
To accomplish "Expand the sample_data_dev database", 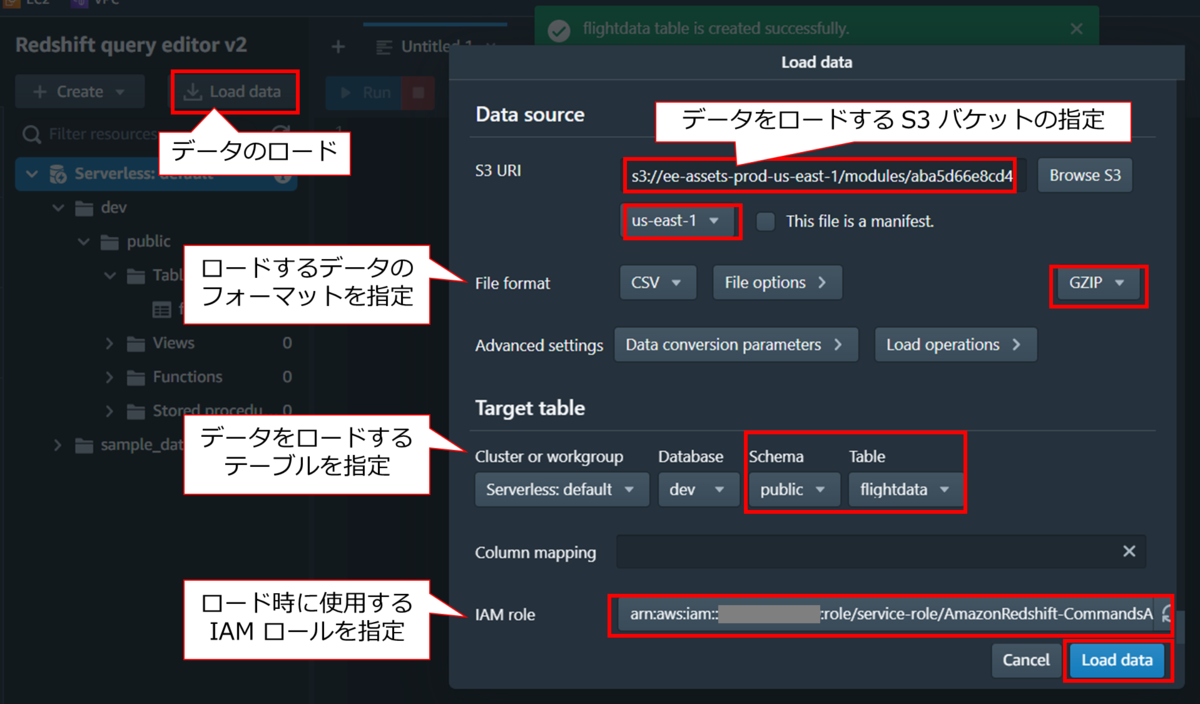I will 58,446.
